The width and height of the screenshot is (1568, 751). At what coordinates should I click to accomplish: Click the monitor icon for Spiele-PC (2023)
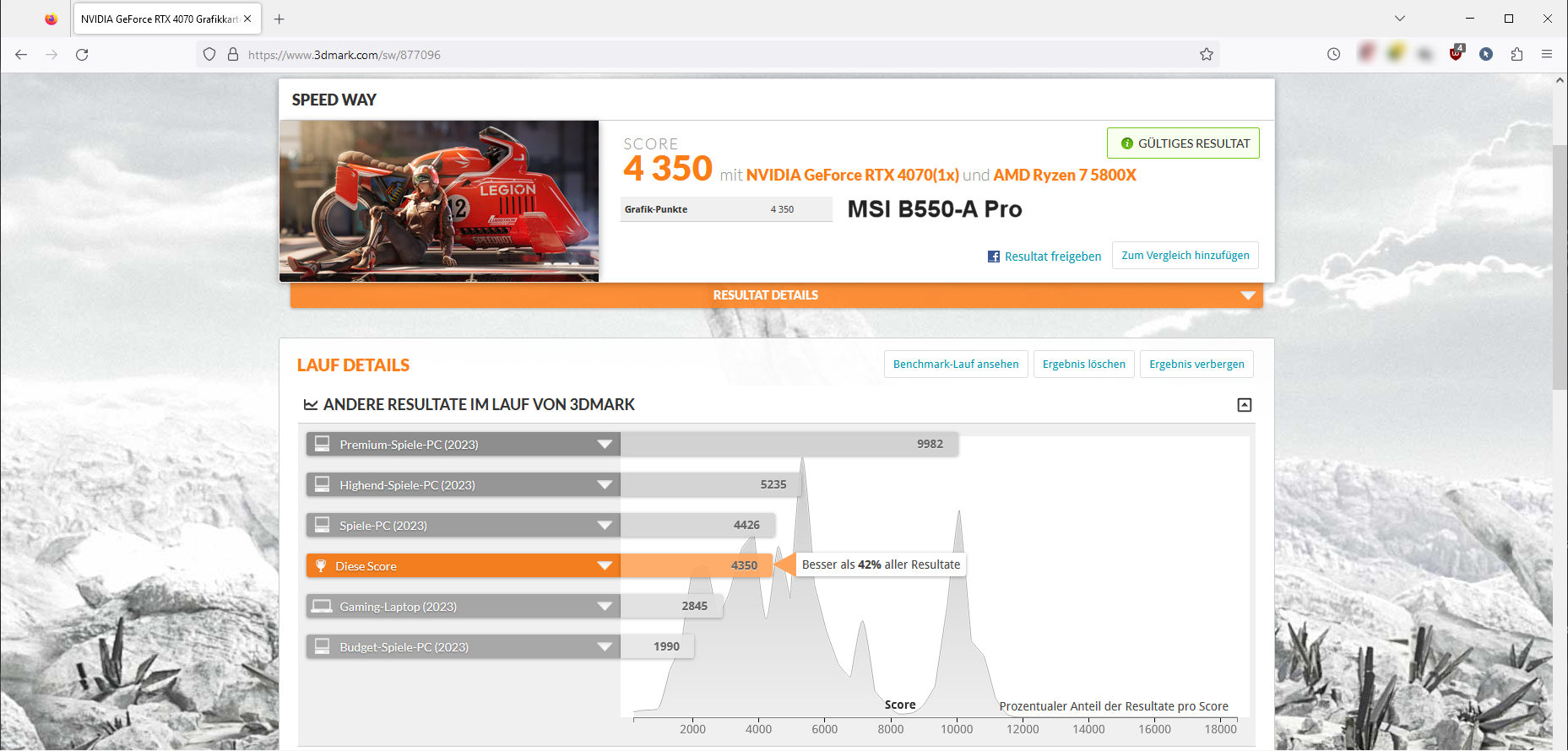[322, 525]
